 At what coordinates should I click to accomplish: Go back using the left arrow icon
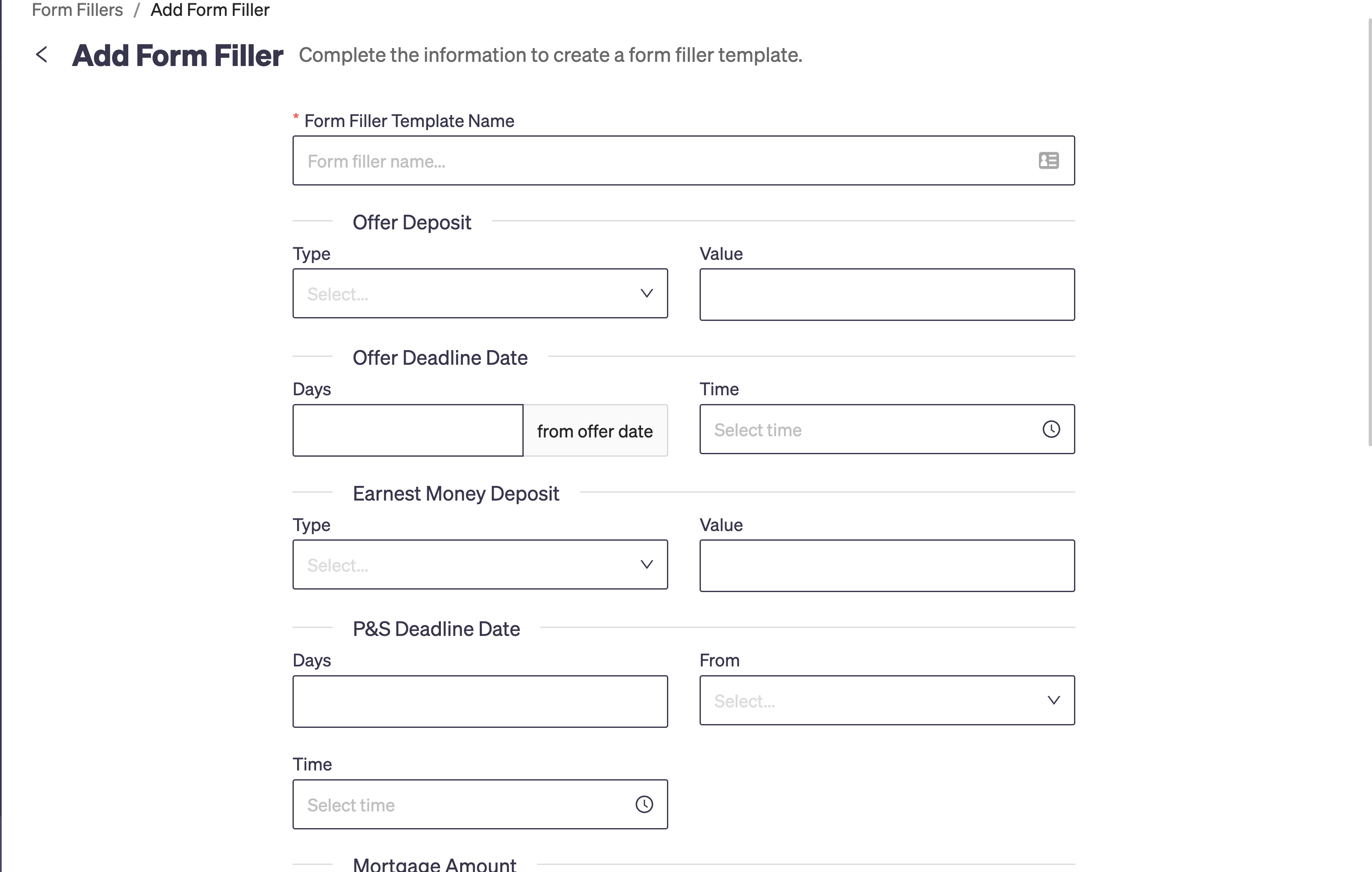coord(42,55)
